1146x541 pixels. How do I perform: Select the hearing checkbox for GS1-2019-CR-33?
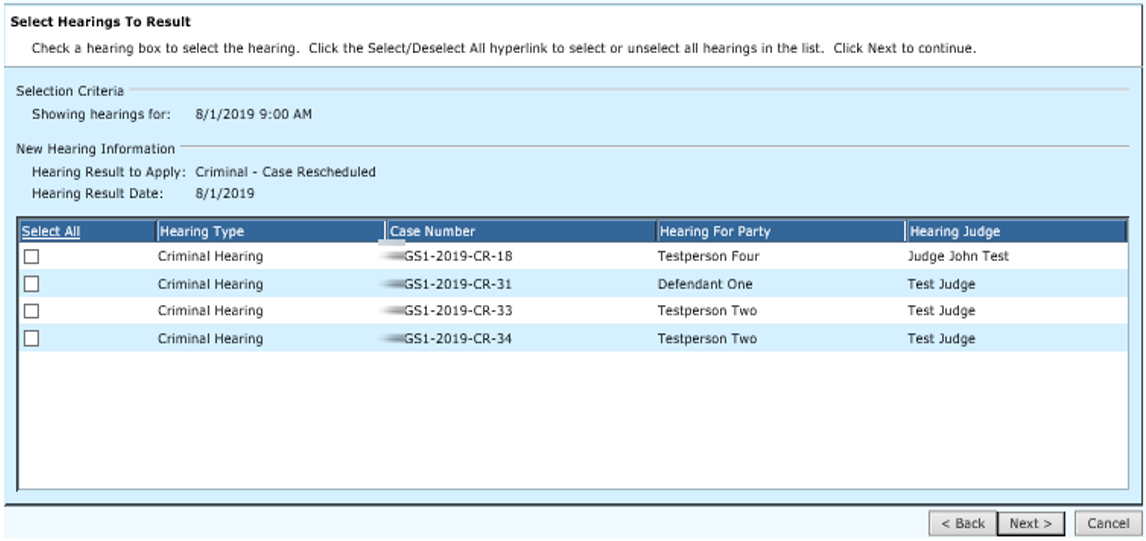[32, 311]
